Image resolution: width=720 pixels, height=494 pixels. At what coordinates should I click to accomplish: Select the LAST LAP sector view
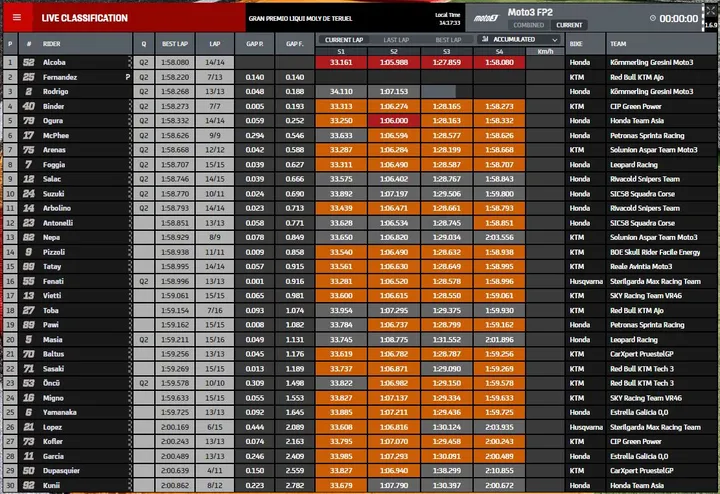coord(396,40)
